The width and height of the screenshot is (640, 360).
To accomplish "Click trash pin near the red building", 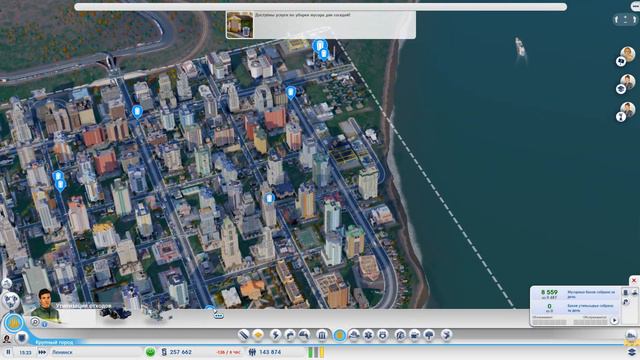I will pyautogui.click(x=291, y=93).
